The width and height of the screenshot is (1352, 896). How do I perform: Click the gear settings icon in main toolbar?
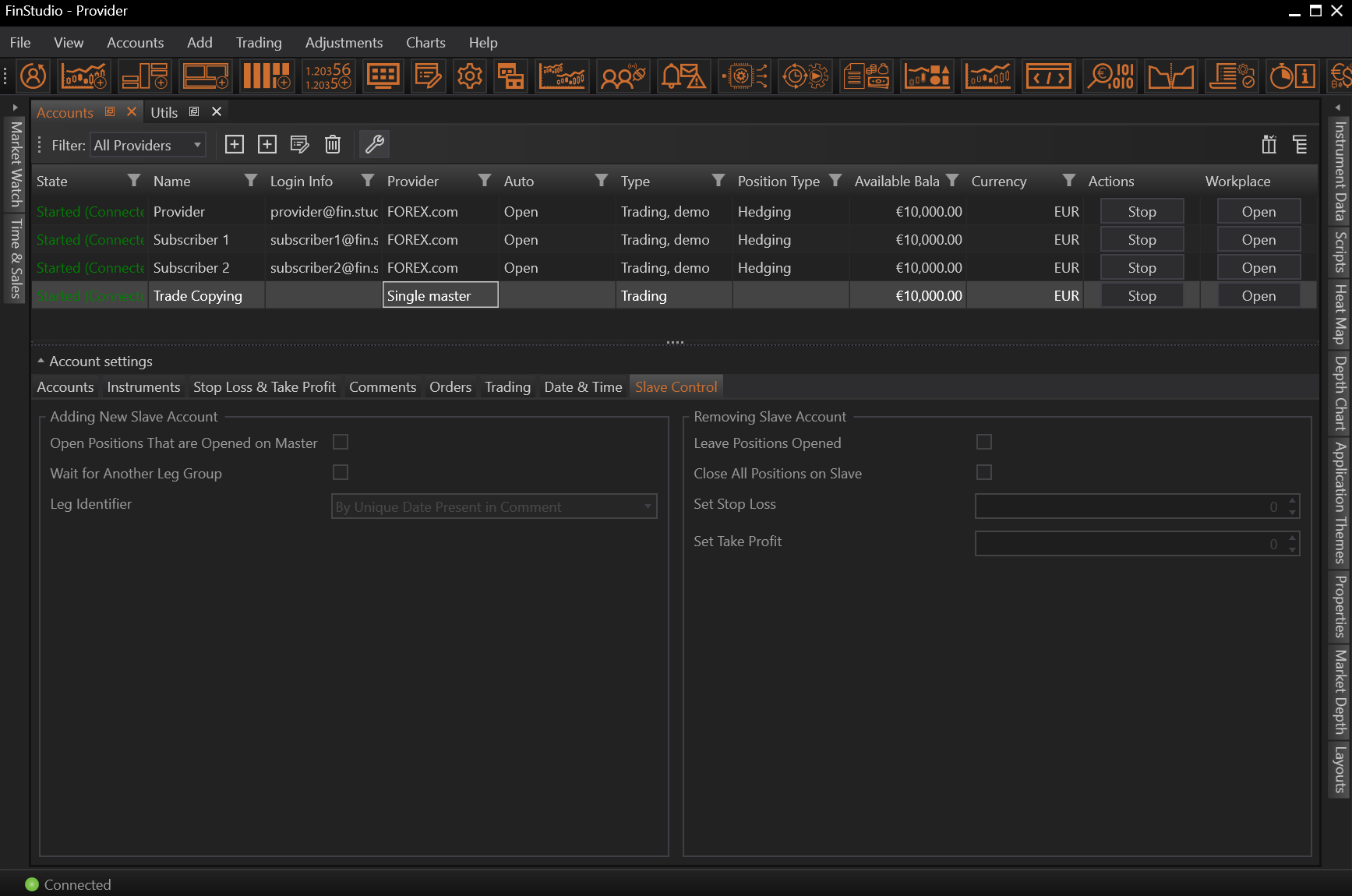[470, 76]
